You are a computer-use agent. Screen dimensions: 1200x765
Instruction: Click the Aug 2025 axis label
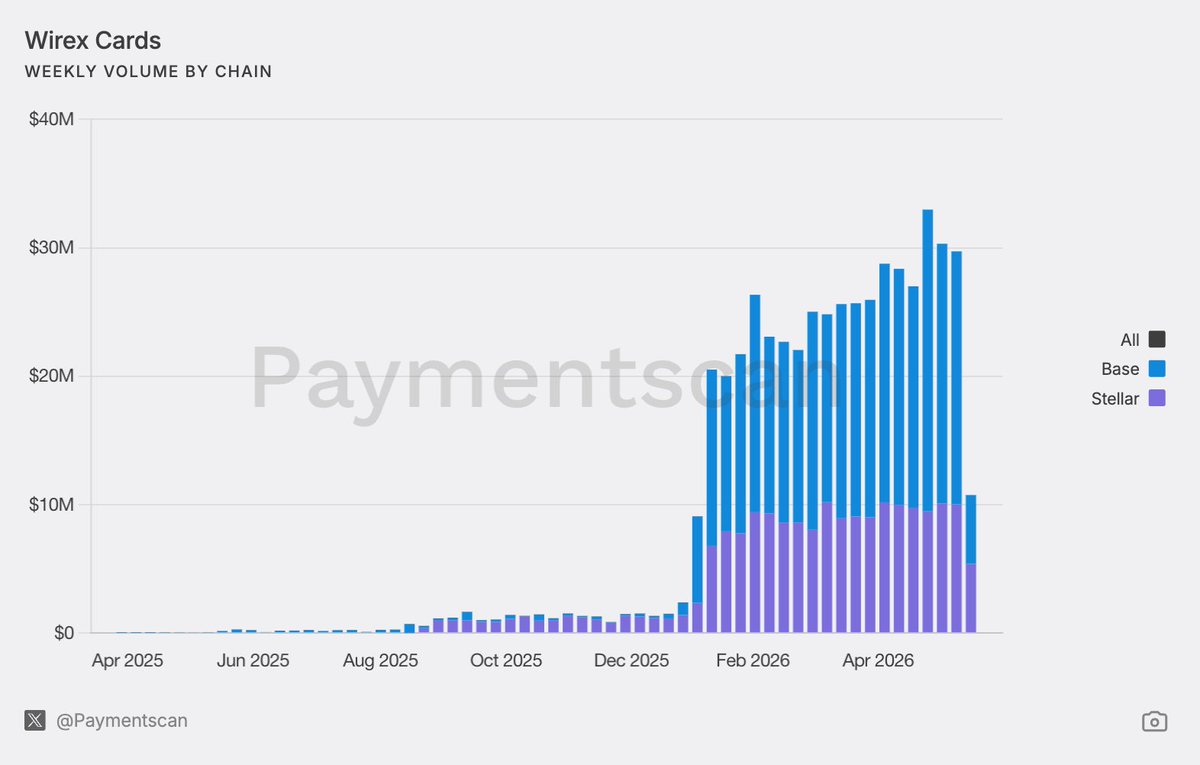coord(380,660)
